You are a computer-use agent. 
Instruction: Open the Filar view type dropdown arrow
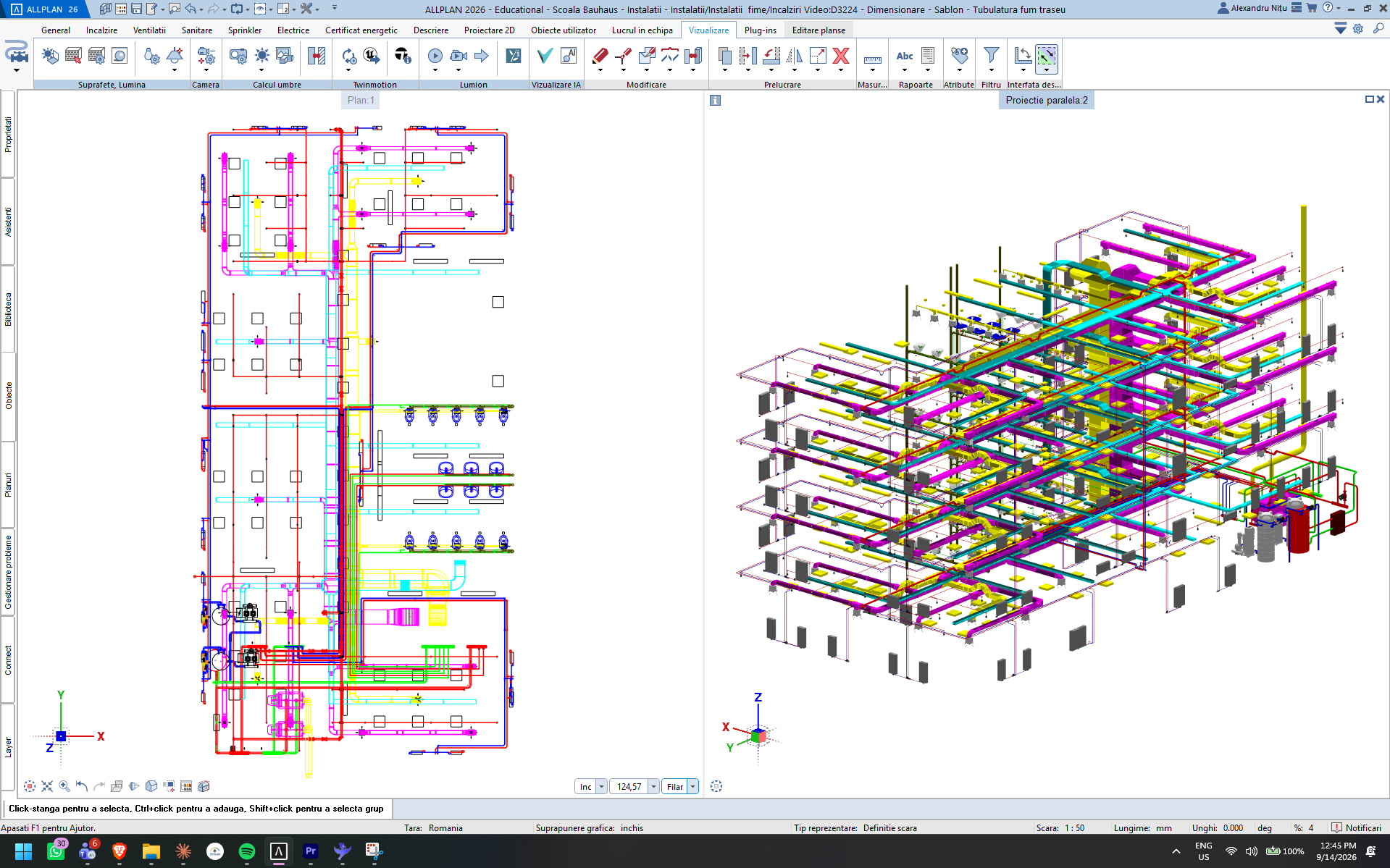pyautogui.click(x=692, y=787)
